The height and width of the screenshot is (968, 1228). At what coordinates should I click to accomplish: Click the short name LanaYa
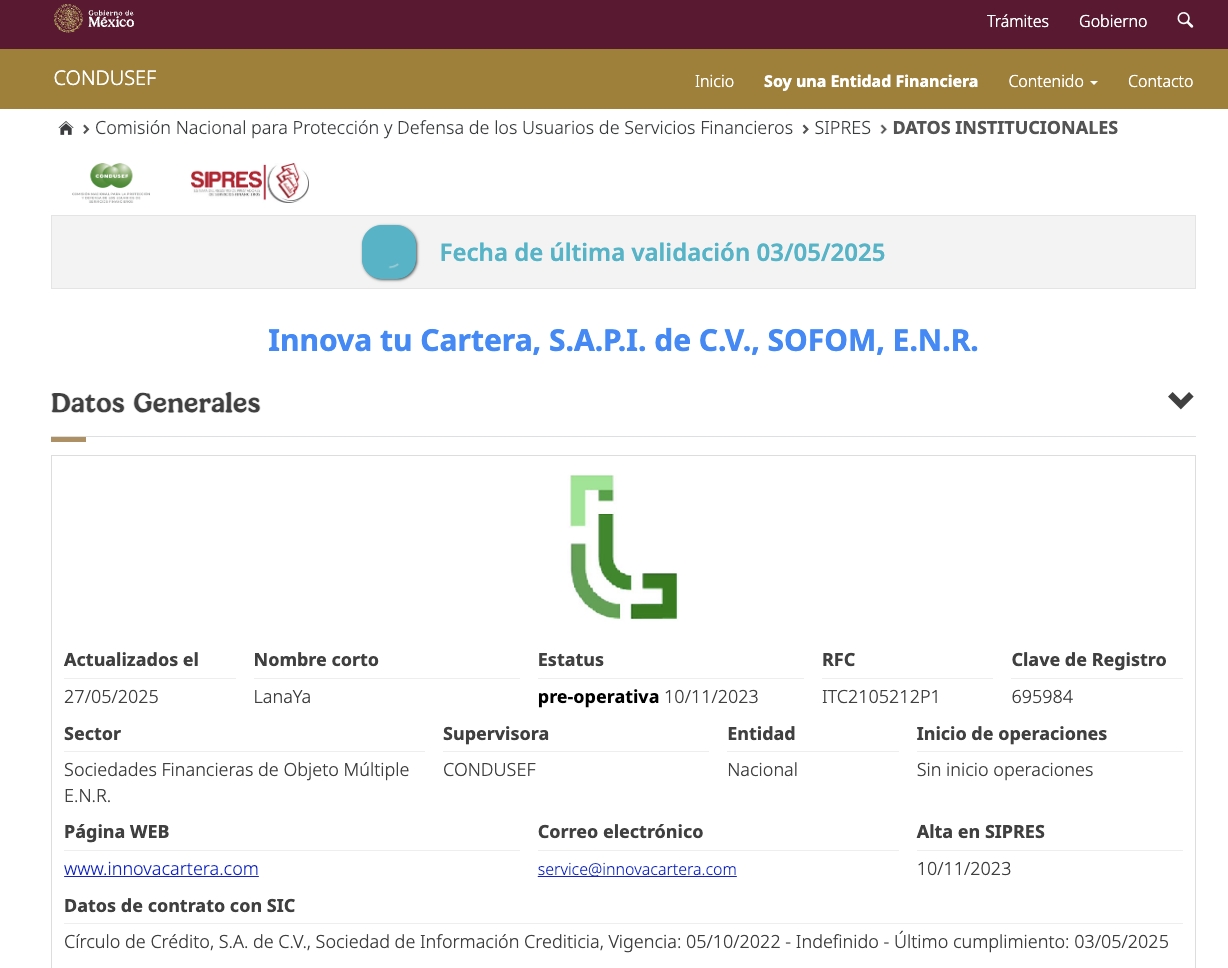[282, 697]
